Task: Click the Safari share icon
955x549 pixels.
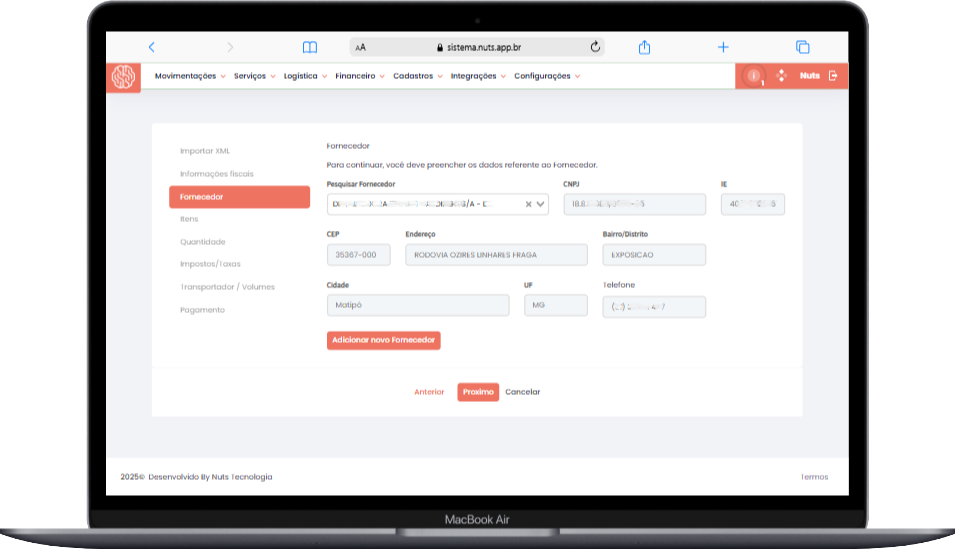Action: click(645, 47)
